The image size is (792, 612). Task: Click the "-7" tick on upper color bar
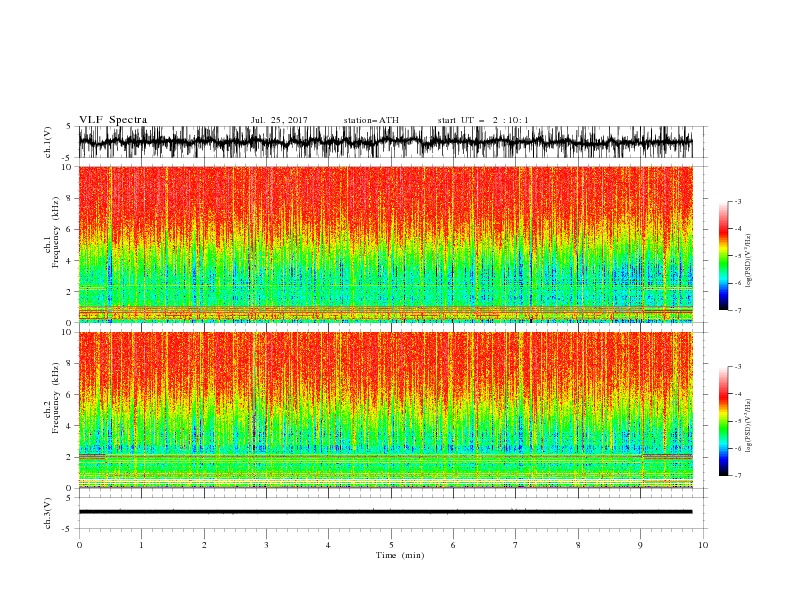pos(738,310)
